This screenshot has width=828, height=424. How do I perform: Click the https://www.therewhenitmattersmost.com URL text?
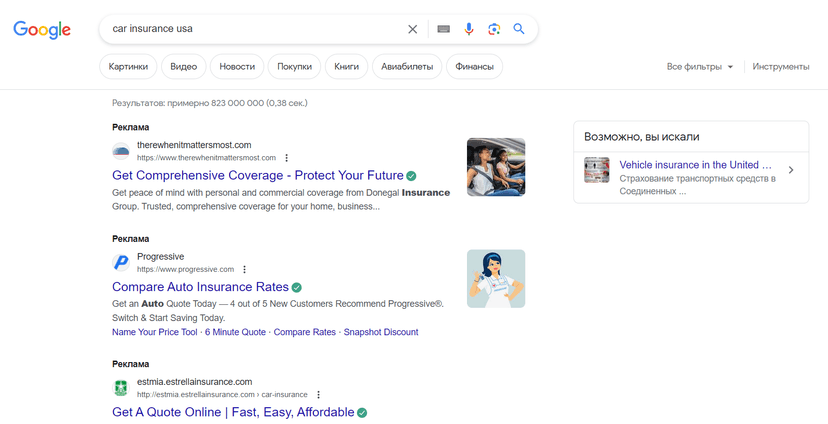coord(206,158)
